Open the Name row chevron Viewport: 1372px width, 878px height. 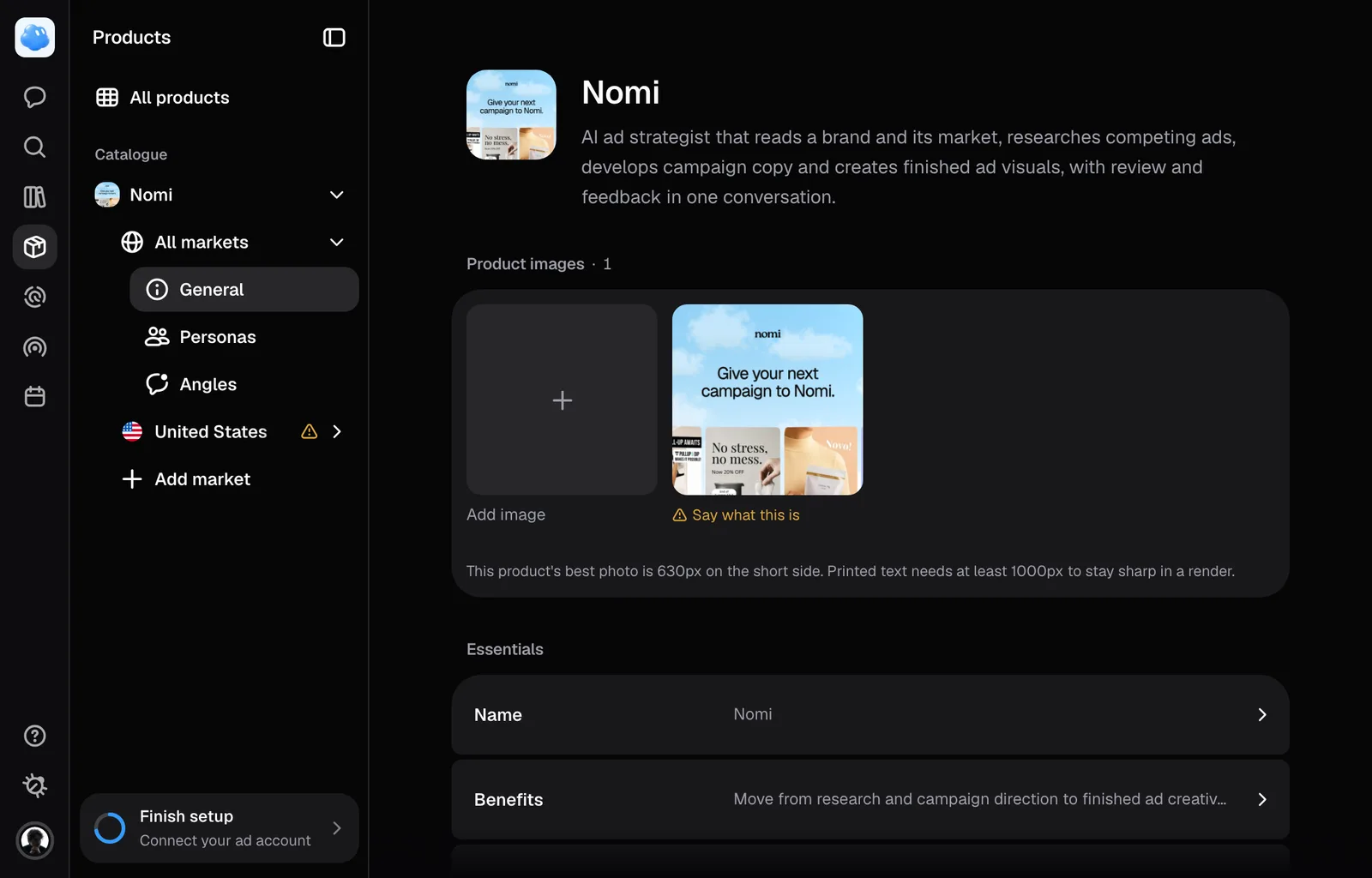(1261, 715)
